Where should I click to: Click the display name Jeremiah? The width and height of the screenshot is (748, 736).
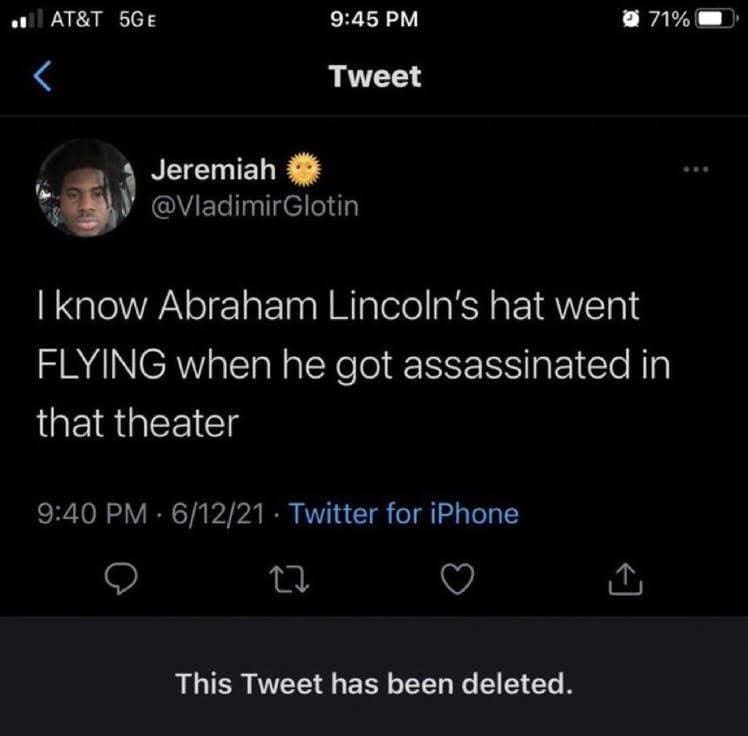click(213, 170)
